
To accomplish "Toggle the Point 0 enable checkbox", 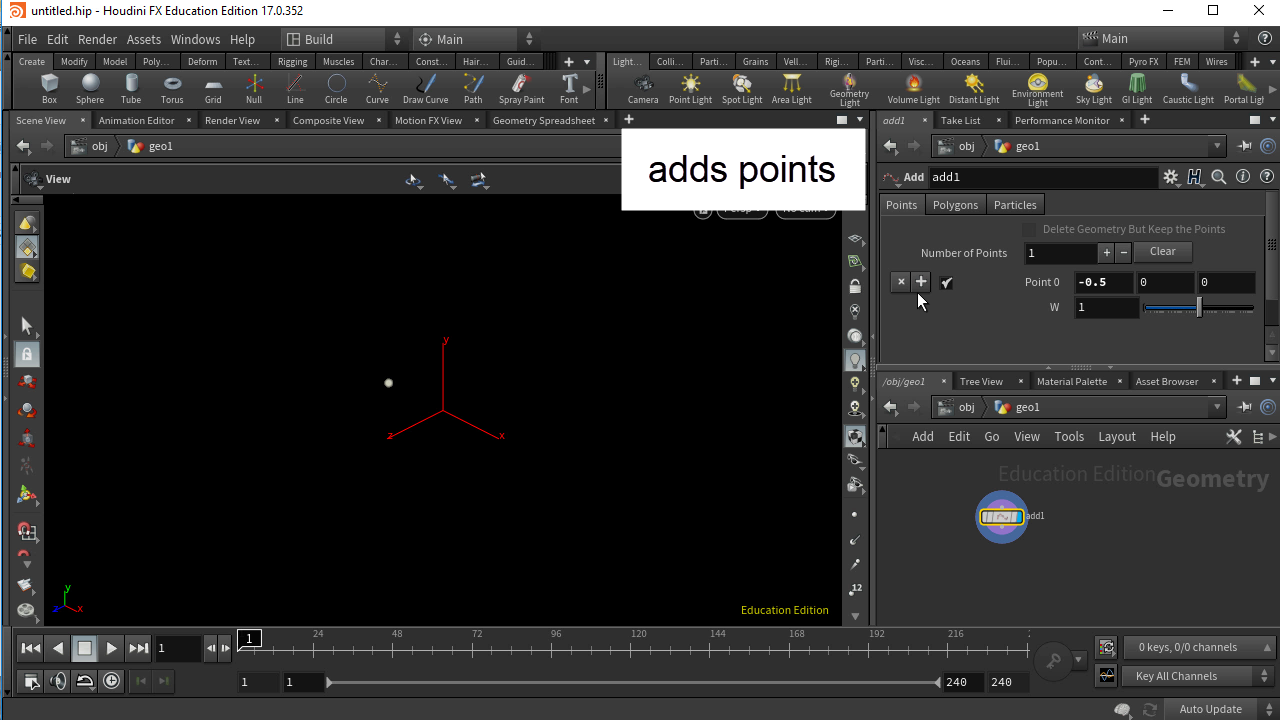I will [946, 283].
